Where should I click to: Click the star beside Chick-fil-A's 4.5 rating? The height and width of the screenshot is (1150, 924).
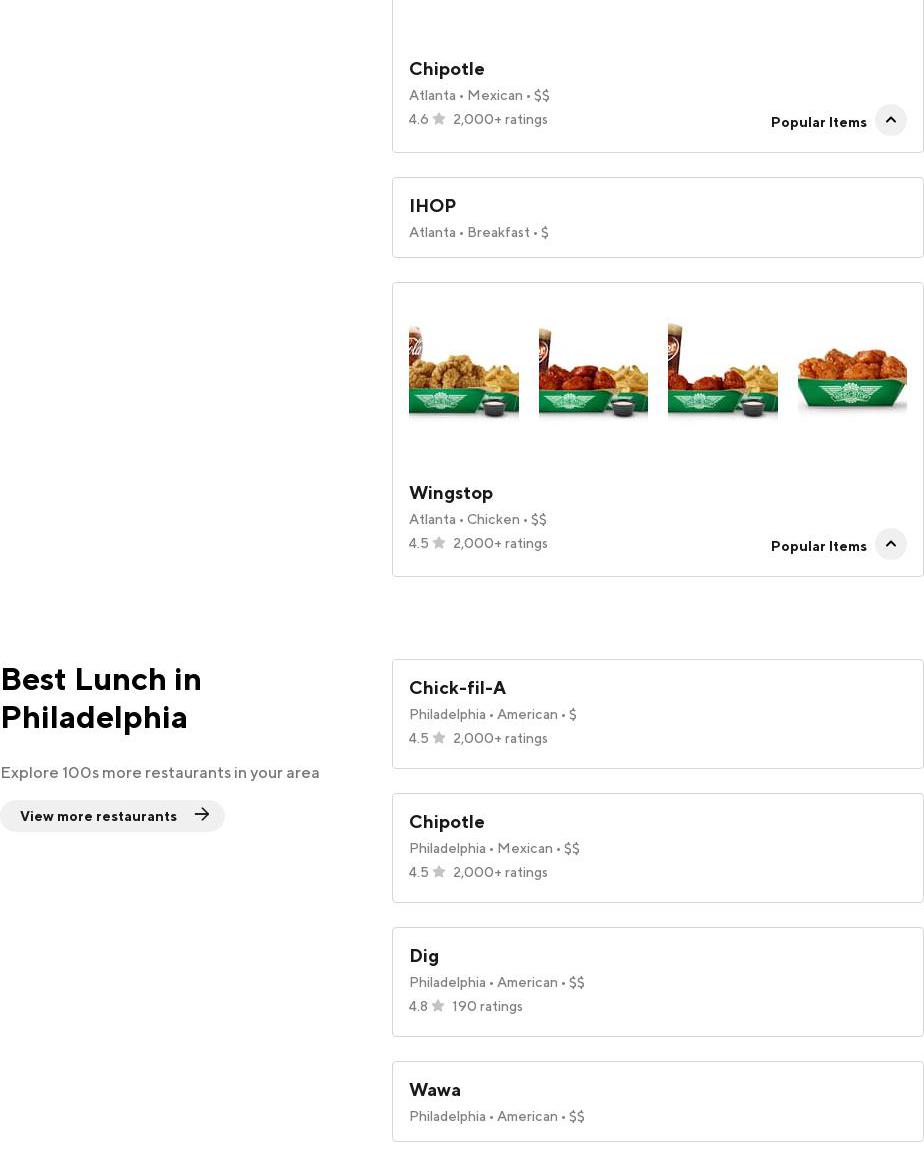(439, 738)
